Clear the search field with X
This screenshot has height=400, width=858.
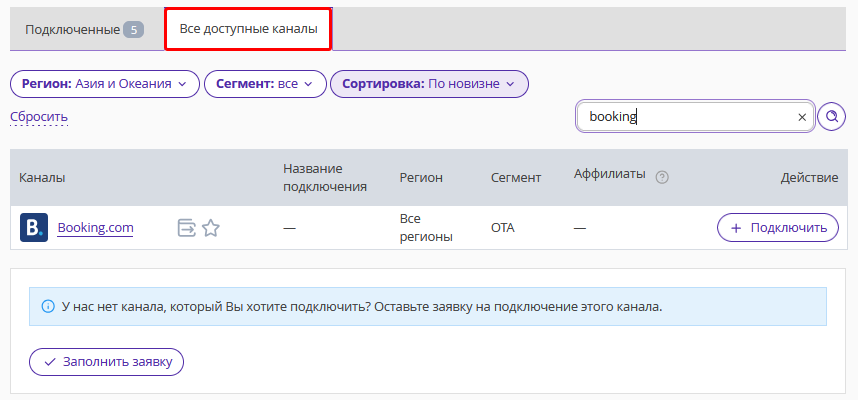(802, 117)
